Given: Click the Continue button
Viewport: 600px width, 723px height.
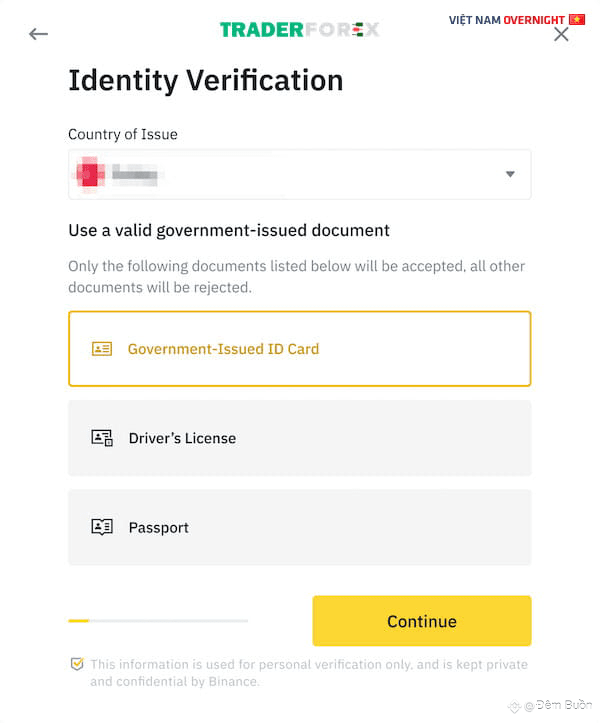Looking at the screenshot, I should click(x=422, y=621).
